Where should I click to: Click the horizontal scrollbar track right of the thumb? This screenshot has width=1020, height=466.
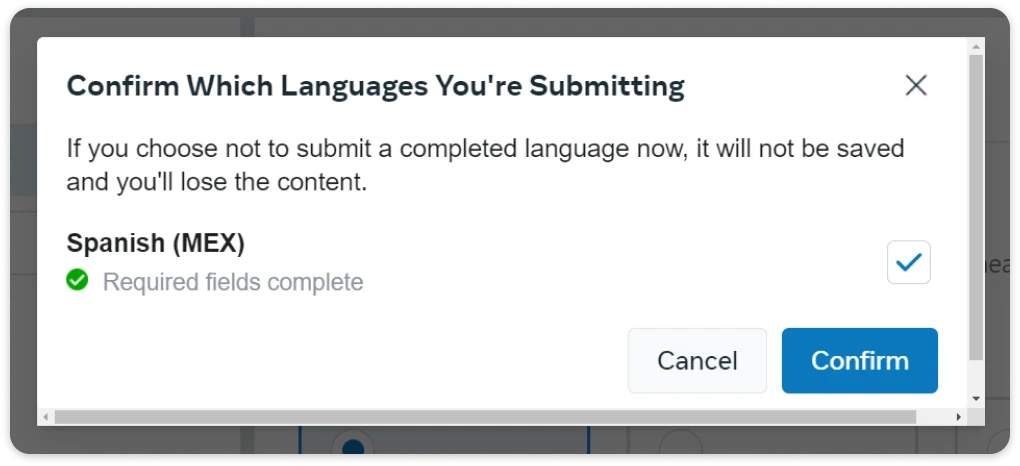tap(934, 416)
